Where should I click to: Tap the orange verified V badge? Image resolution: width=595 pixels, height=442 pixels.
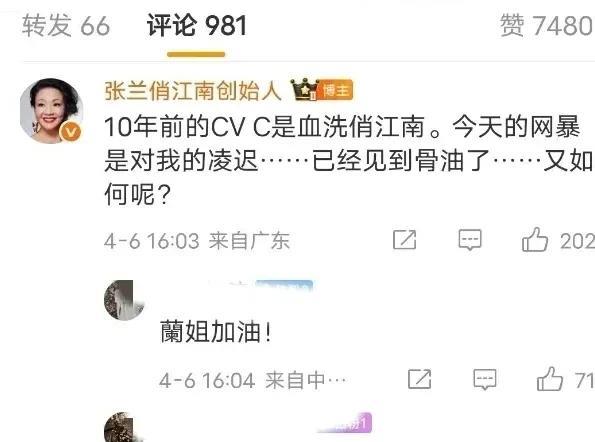pos(71,132)
